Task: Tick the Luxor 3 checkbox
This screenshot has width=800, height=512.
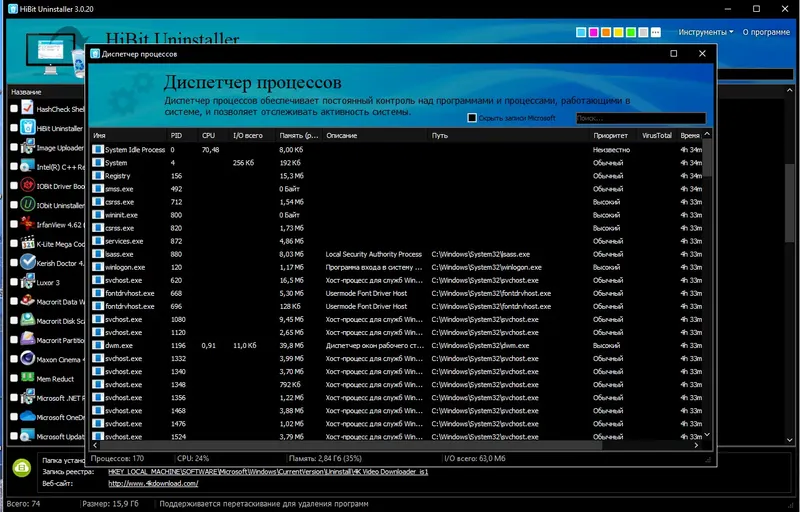Action: (x=14, y=282)
